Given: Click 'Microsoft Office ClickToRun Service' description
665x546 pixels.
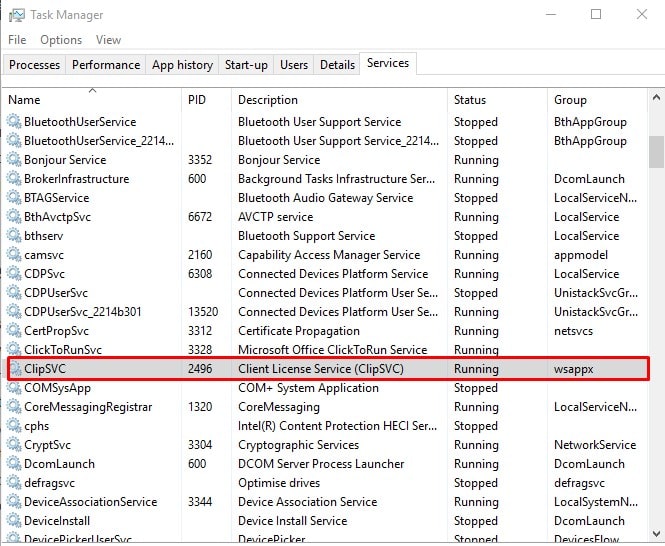Looking at the screenshot, I should tap(332, 350).
